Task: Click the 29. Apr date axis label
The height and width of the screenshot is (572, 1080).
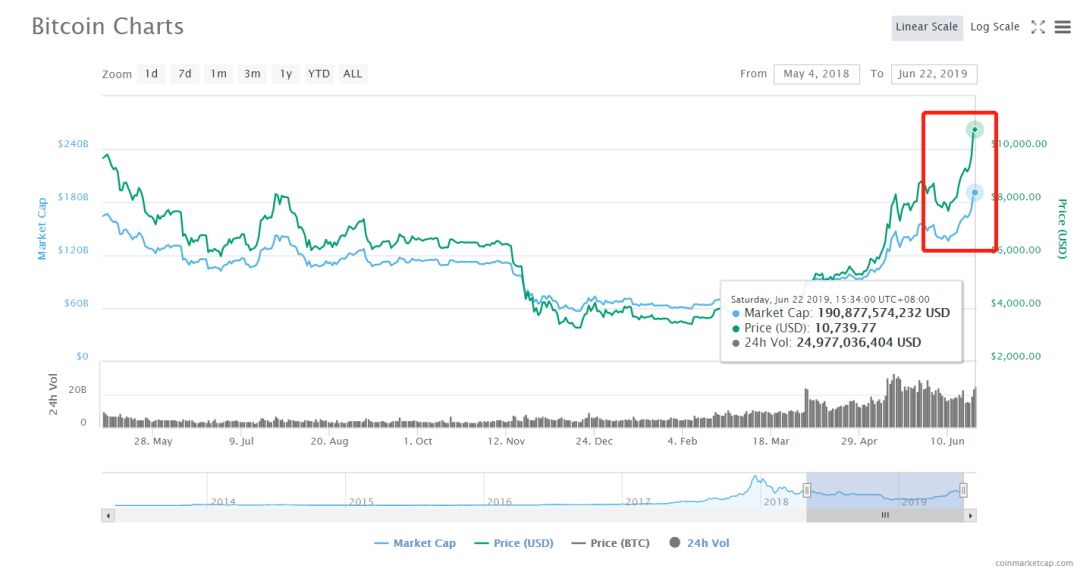Action: (x=859, y=441)
